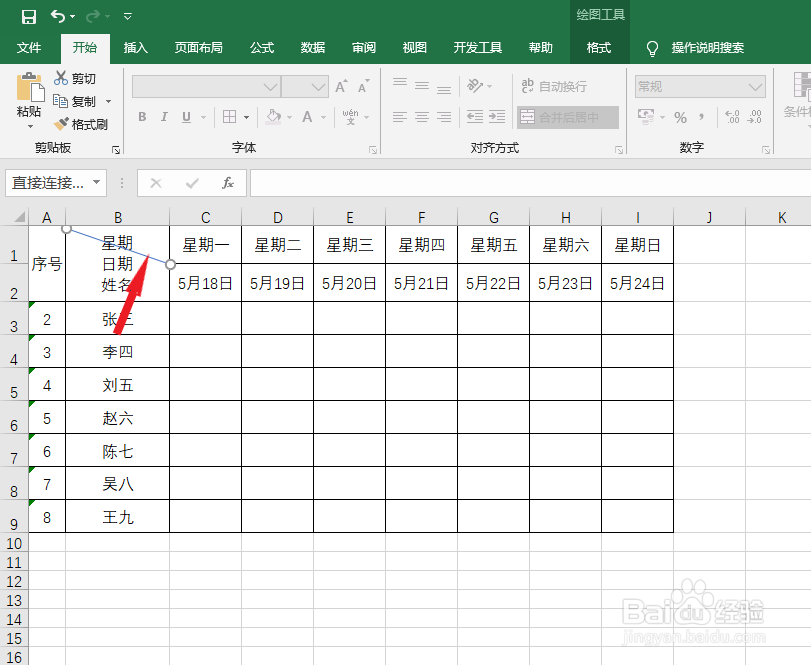Open the 数字 dialog launcher

(x=766, y=150)
